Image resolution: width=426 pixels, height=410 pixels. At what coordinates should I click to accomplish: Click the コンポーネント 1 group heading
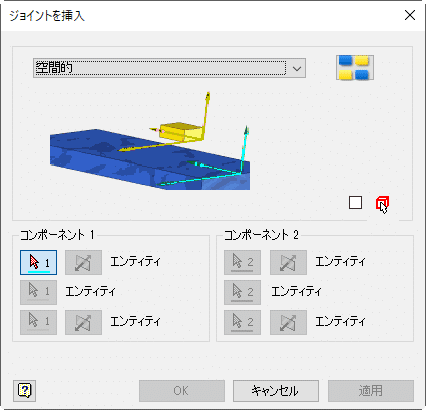(57, 235)
